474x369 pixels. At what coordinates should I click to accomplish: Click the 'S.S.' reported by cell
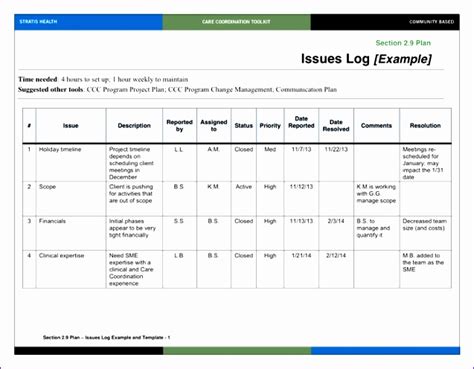click(x=179, y=233)
